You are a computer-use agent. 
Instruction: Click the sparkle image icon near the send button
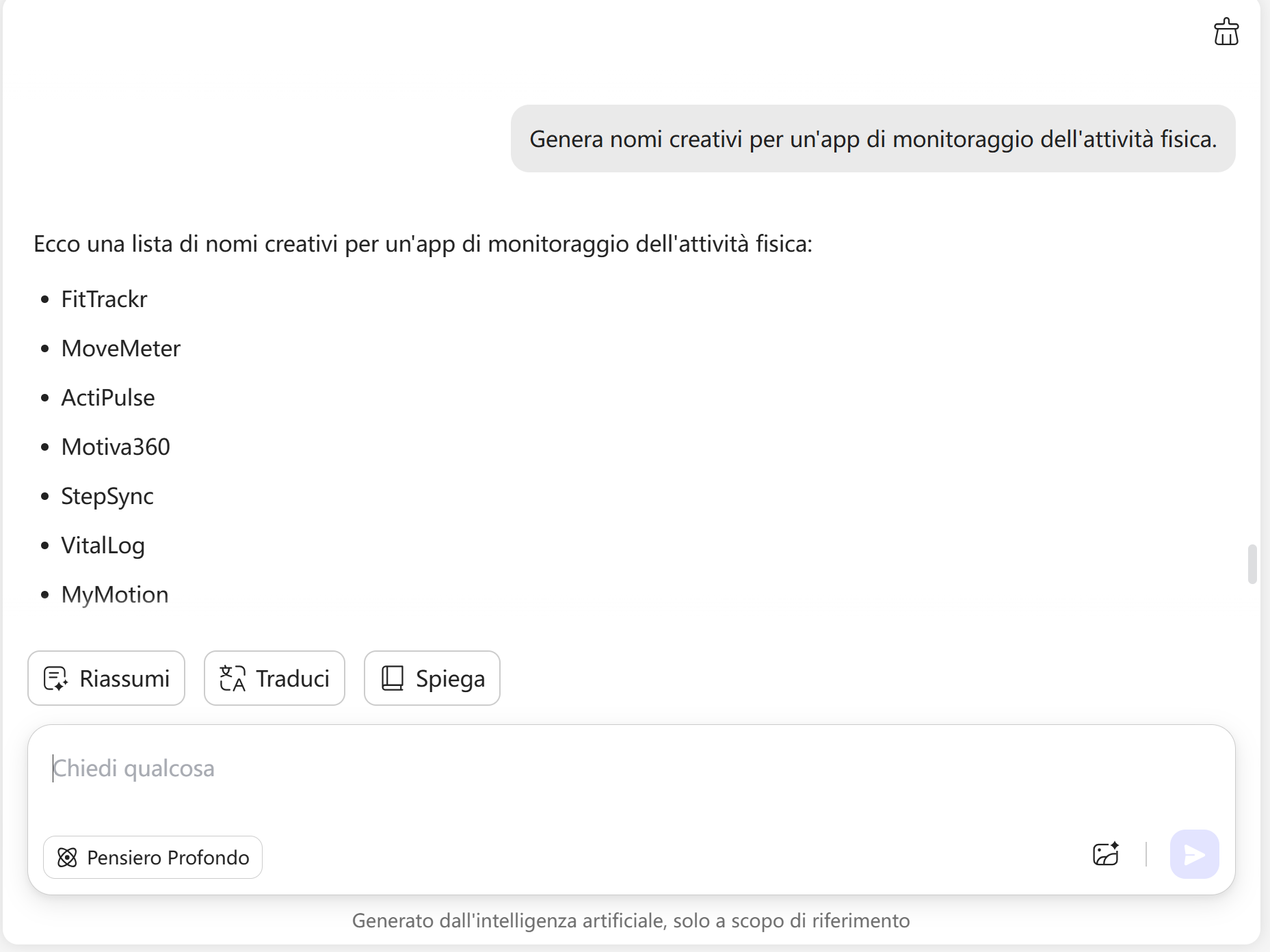tap(1106, 854)
